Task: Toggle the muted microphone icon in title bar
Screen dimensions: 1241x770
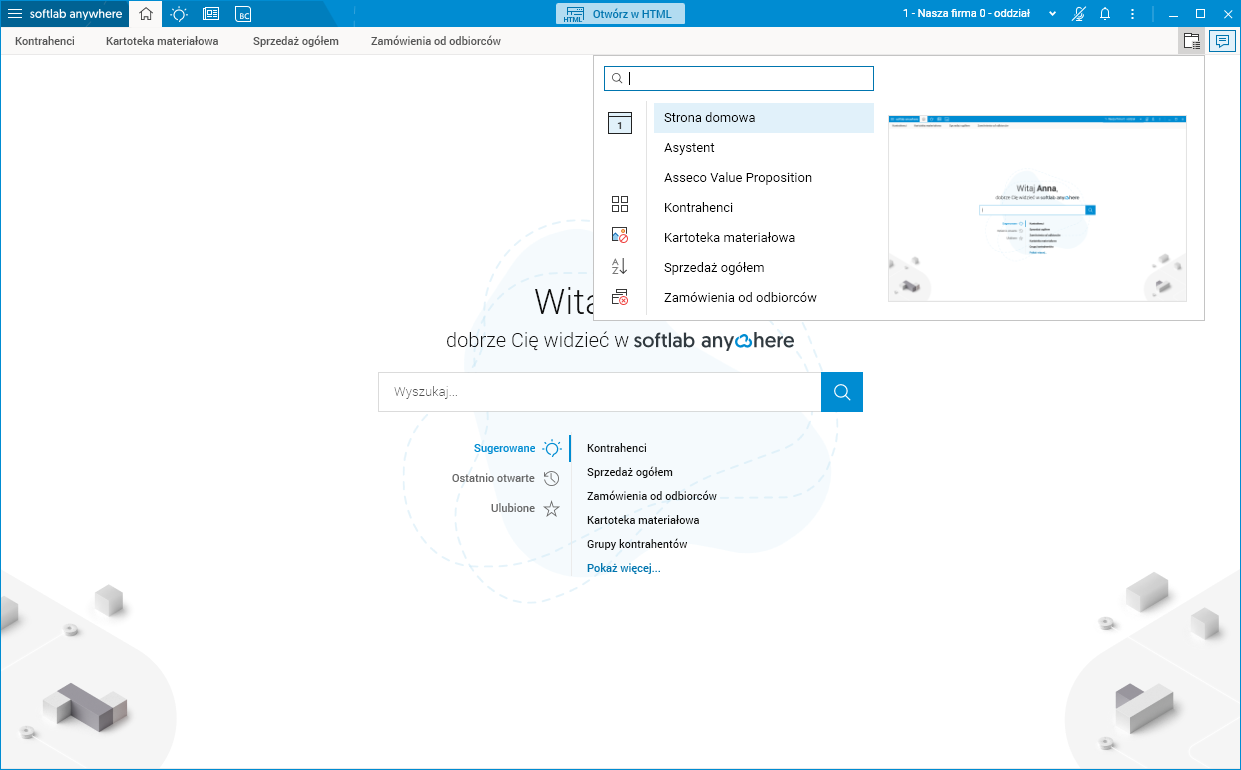Action: [1079, 14]
